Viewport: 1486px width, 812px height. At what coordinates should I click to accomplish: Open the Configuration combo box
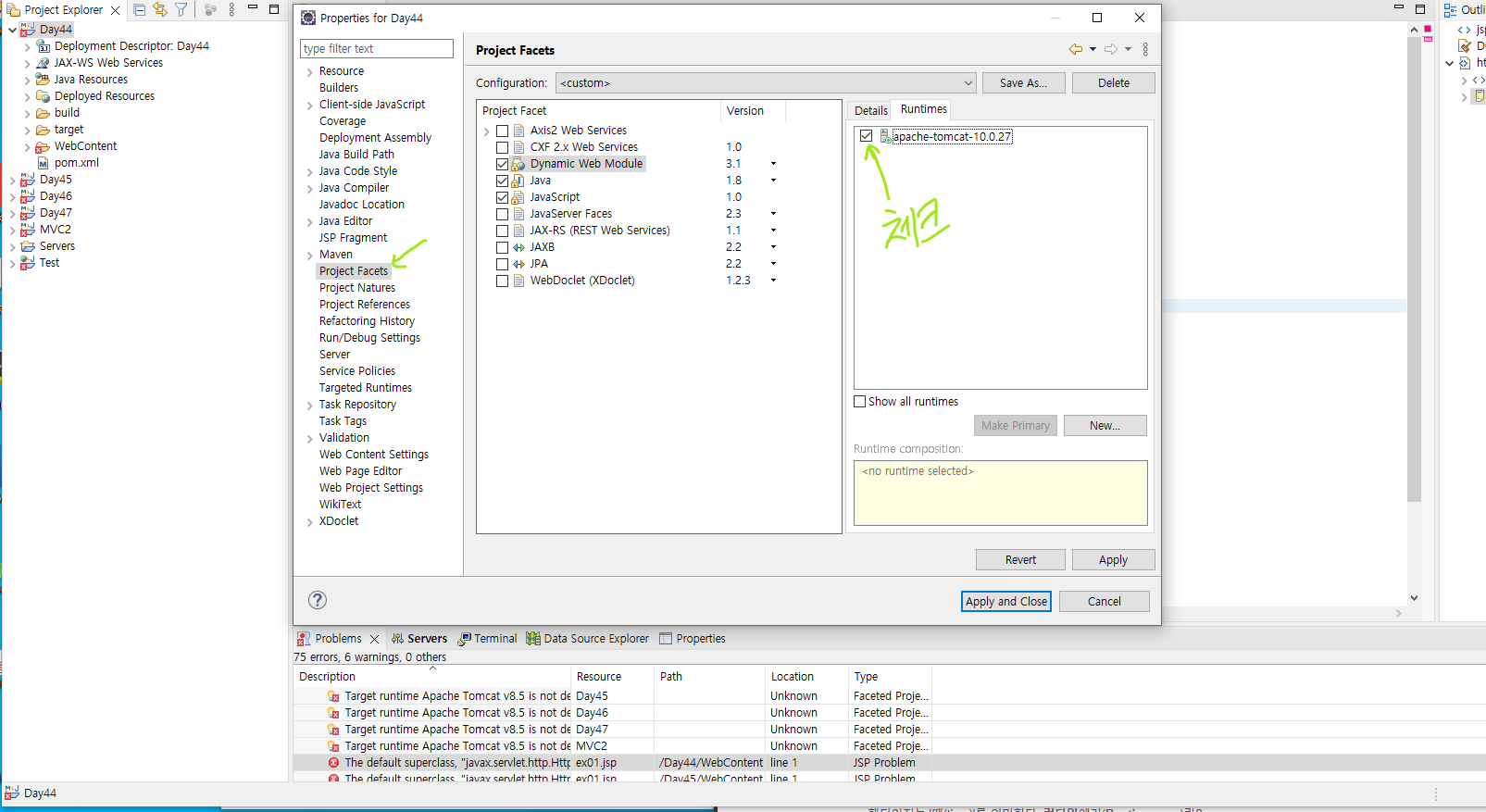tap(766, 83)
